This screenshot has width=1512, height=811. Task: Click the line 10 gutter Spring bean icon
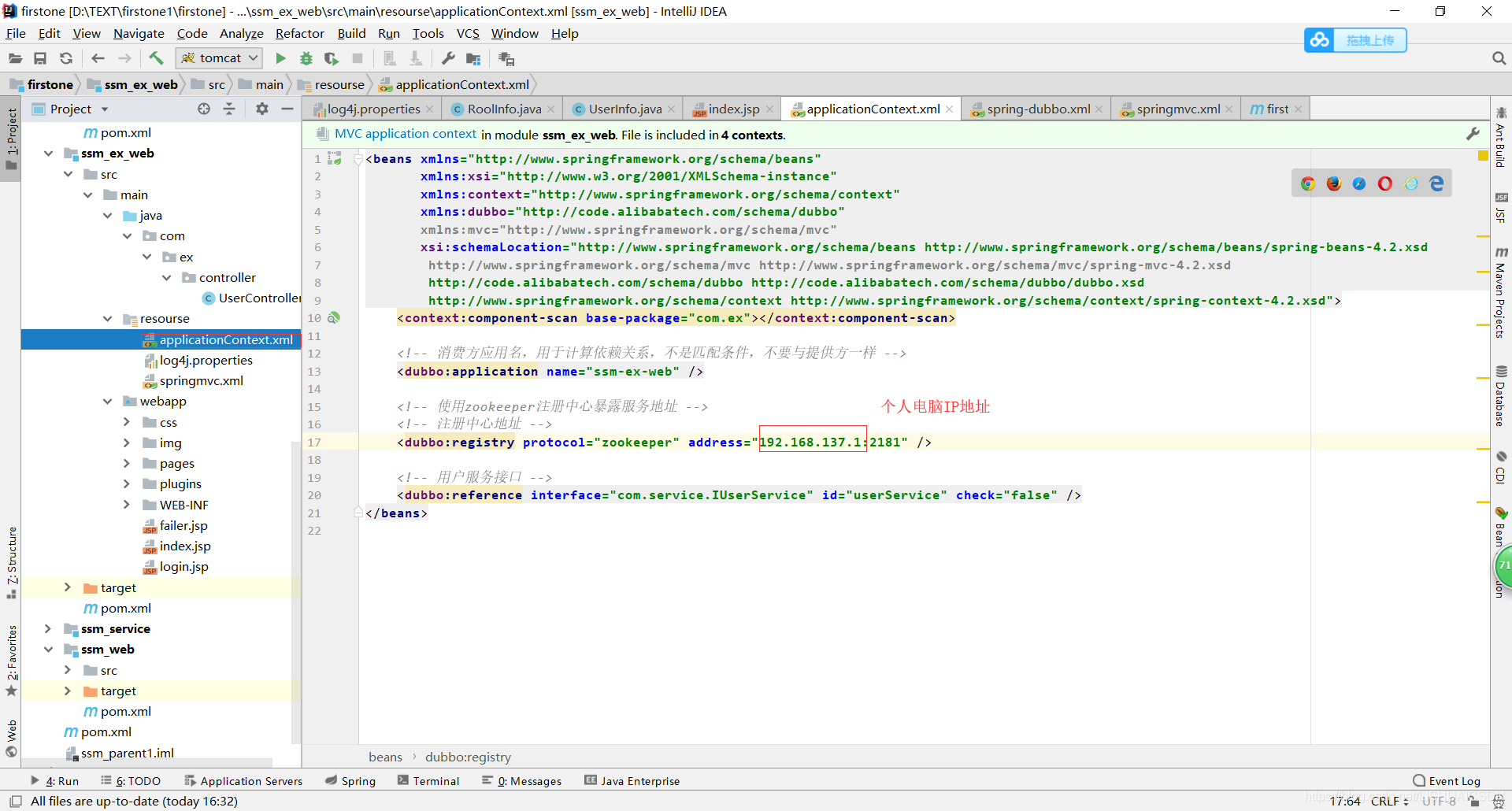tap(334, 318)
